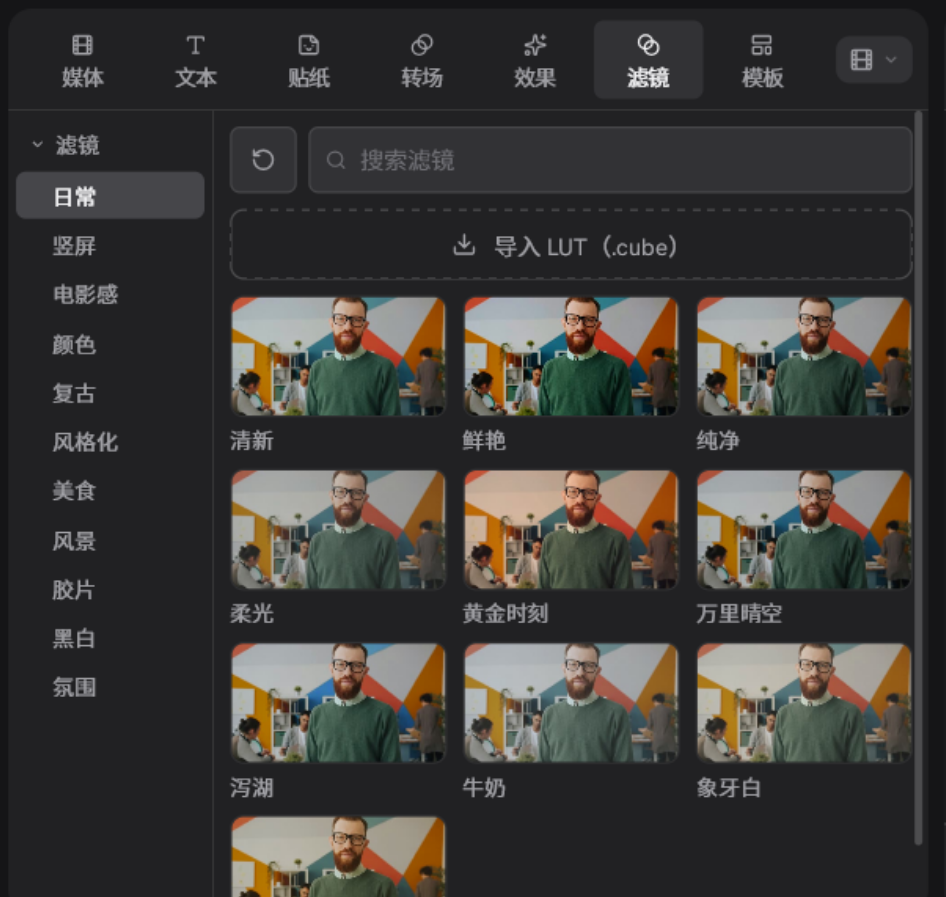Click the 万里晴空 filter name label
The width and height of the screenshot is (946, 897).
point(739,613)
